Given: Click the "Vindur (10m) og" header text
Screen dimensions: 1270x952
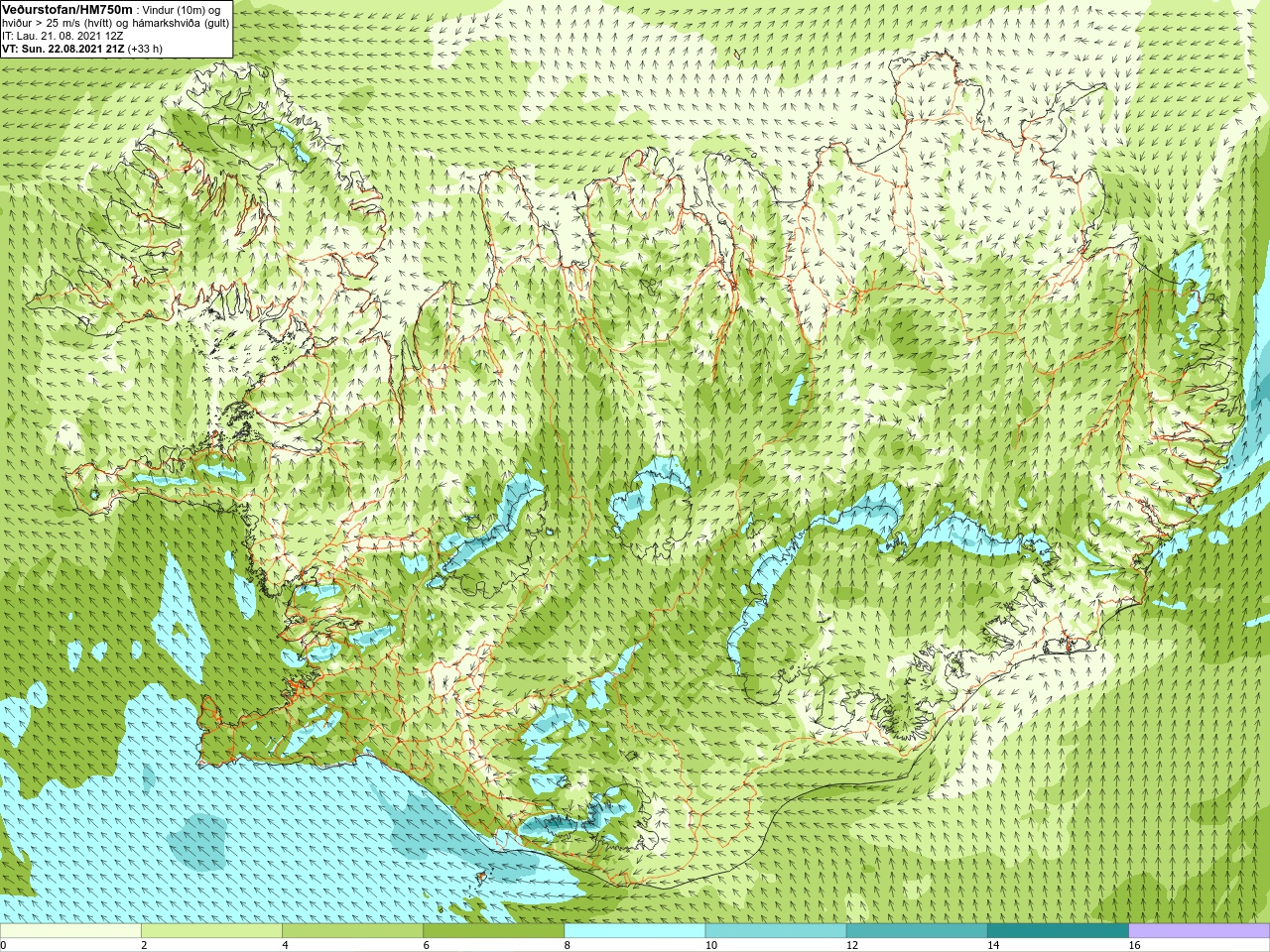Looking at the screenshot, I should click(x=183, y=10).
